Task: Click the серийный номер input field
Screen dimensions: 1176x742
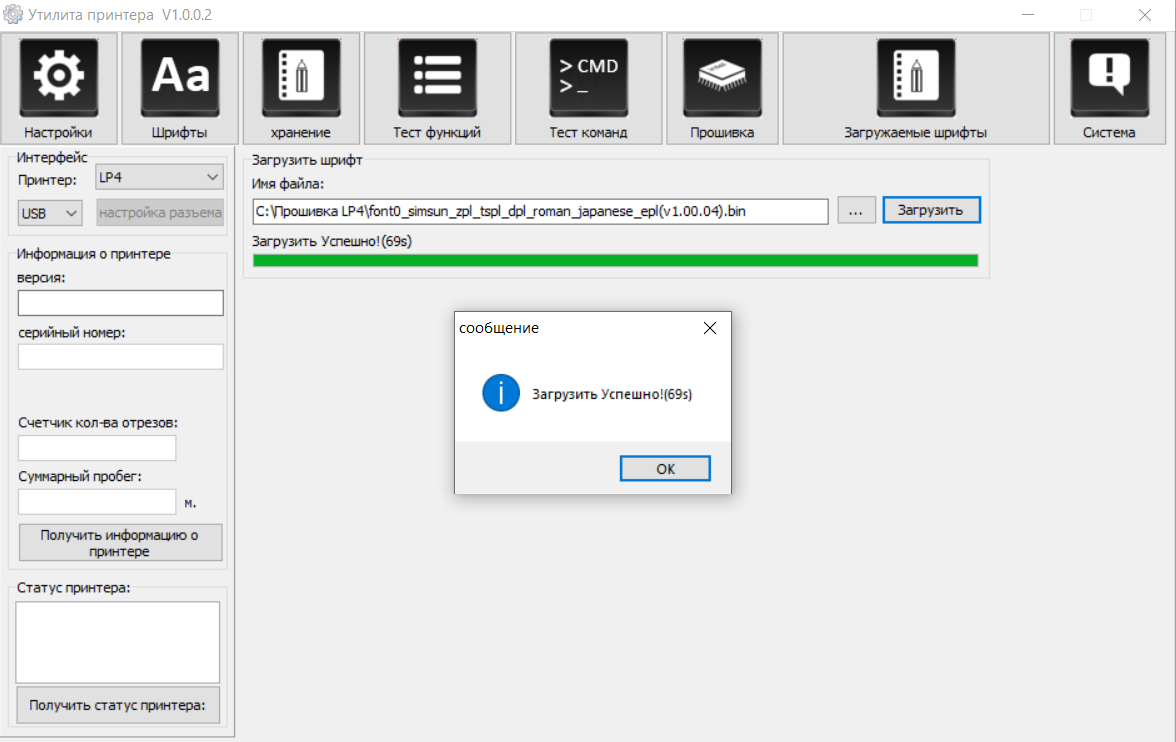Action: (x=120, y=357)
